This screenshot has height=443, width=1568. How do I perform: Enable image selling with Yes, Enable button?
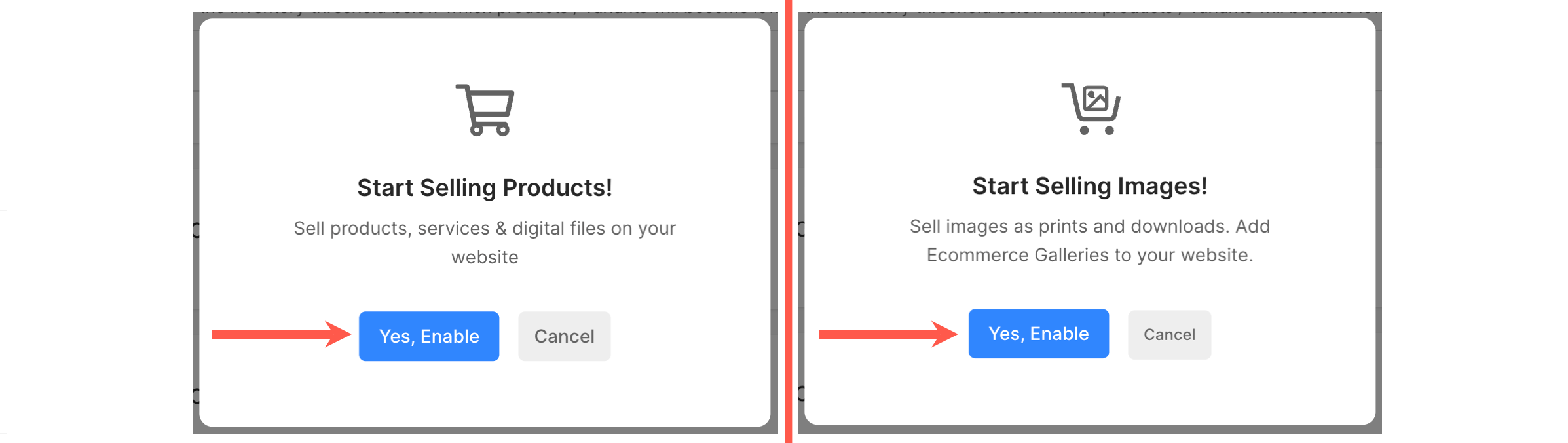1039,334
